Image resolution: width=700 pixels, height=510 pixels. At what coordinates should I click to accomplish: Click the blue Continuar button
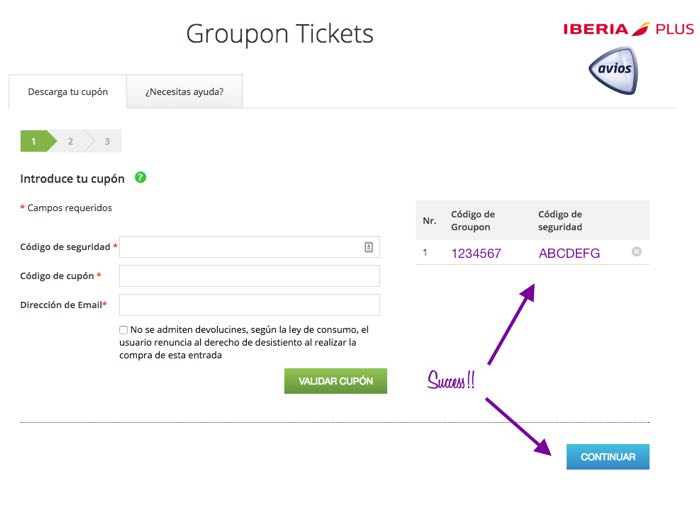[x=608, y=457]
